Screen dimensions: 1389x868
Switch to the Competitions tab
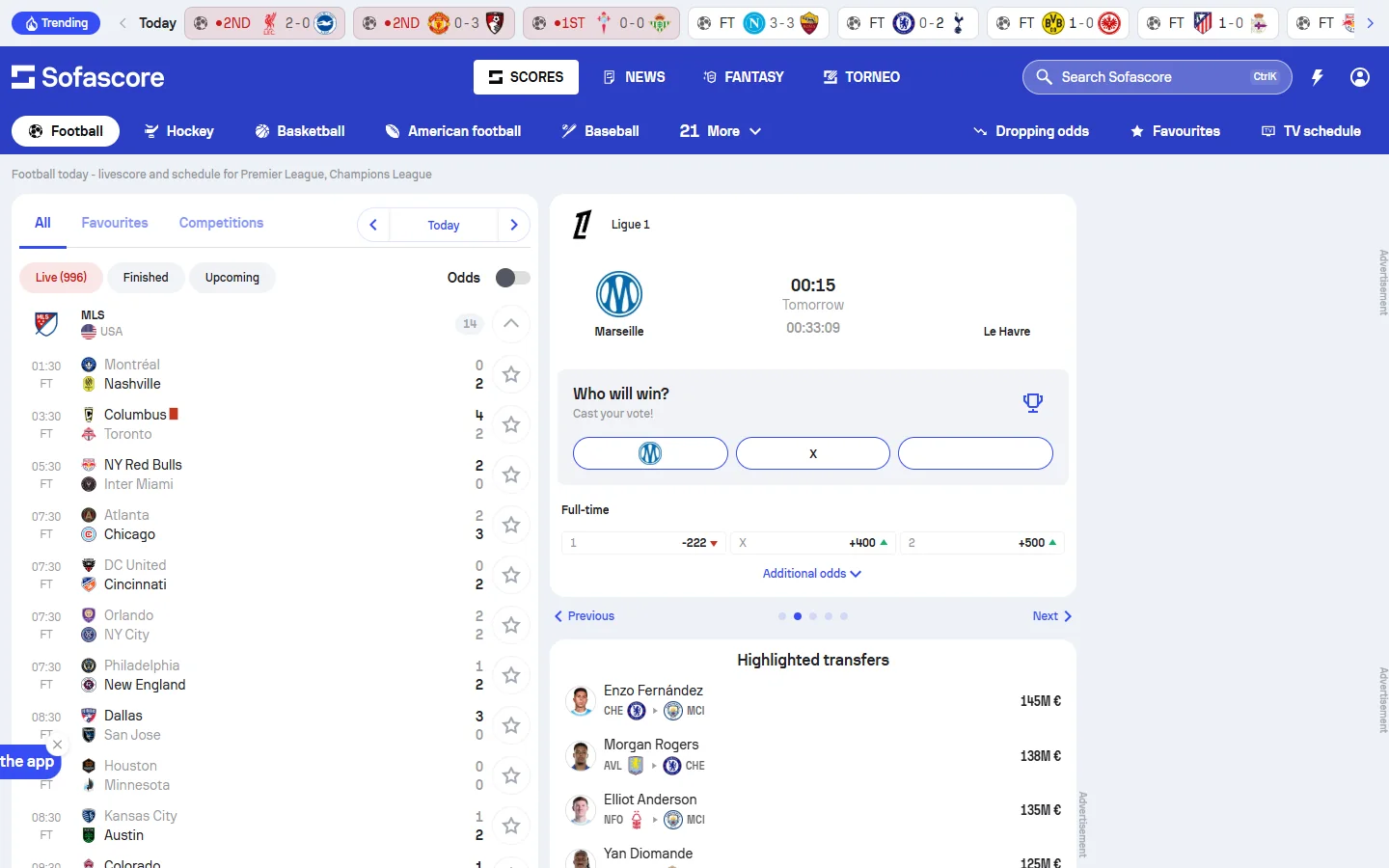[x=221, y=223]
